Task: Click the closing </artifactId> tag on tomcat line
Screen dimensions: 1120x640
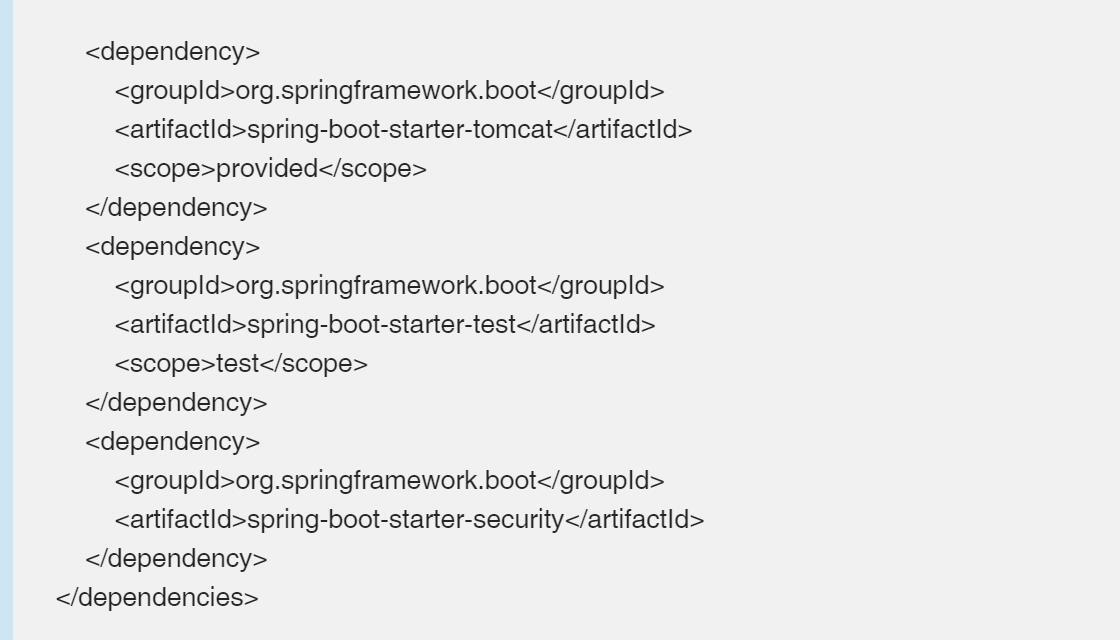Action: pos(623,130)
